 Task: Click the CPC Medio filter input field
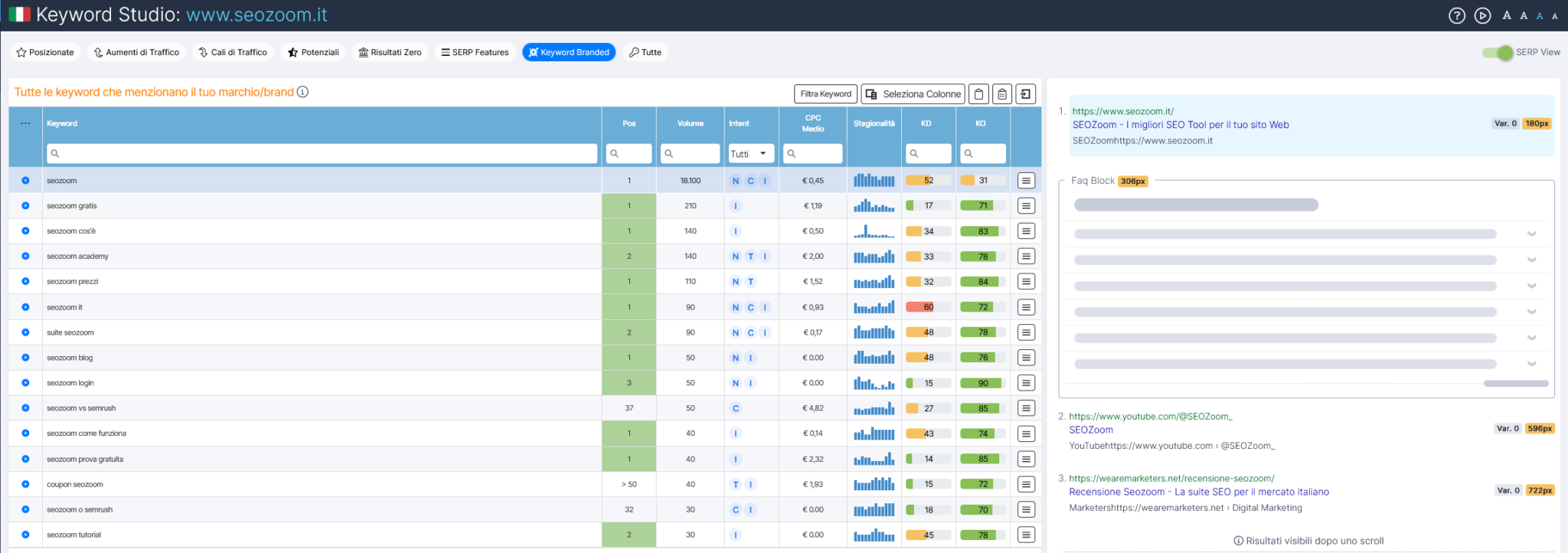pos(813,154)
